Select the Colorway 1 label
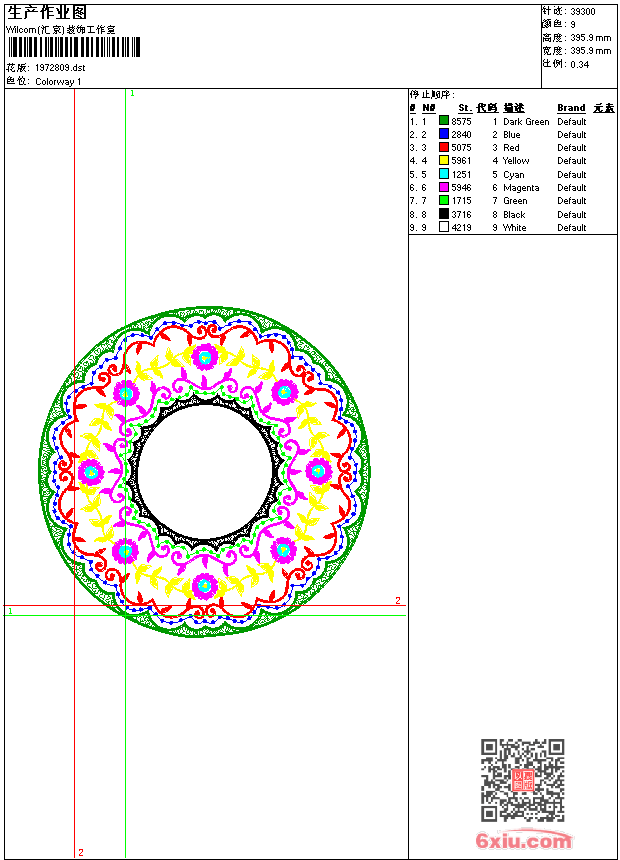The height and width of the screenshot is (860, 620). click(x=59, y=82)
